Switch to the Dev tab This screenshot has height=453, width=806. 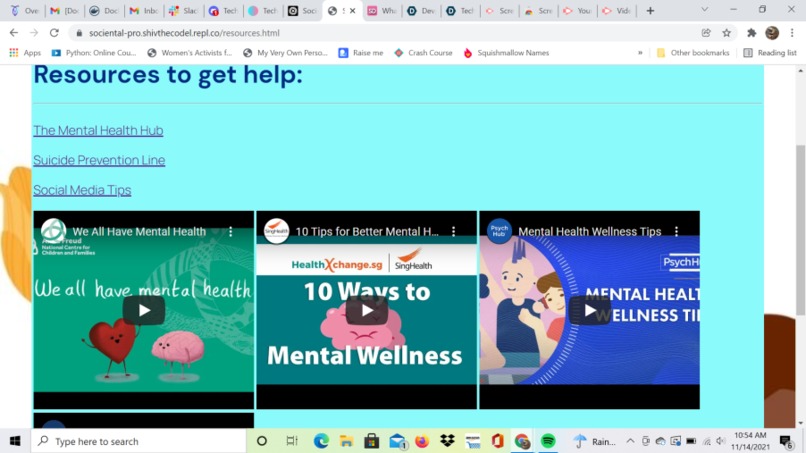tap(422, 11)
